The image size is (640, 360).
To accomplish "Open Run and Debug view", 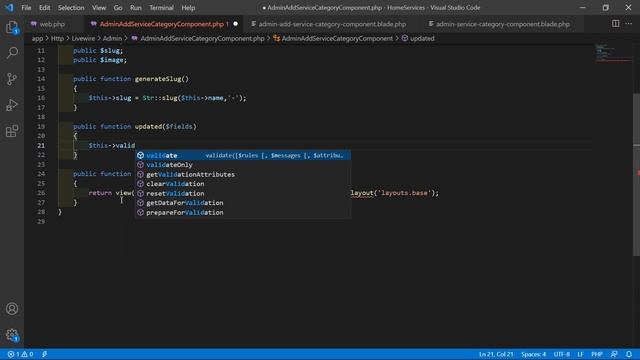I will coord(12,105).
